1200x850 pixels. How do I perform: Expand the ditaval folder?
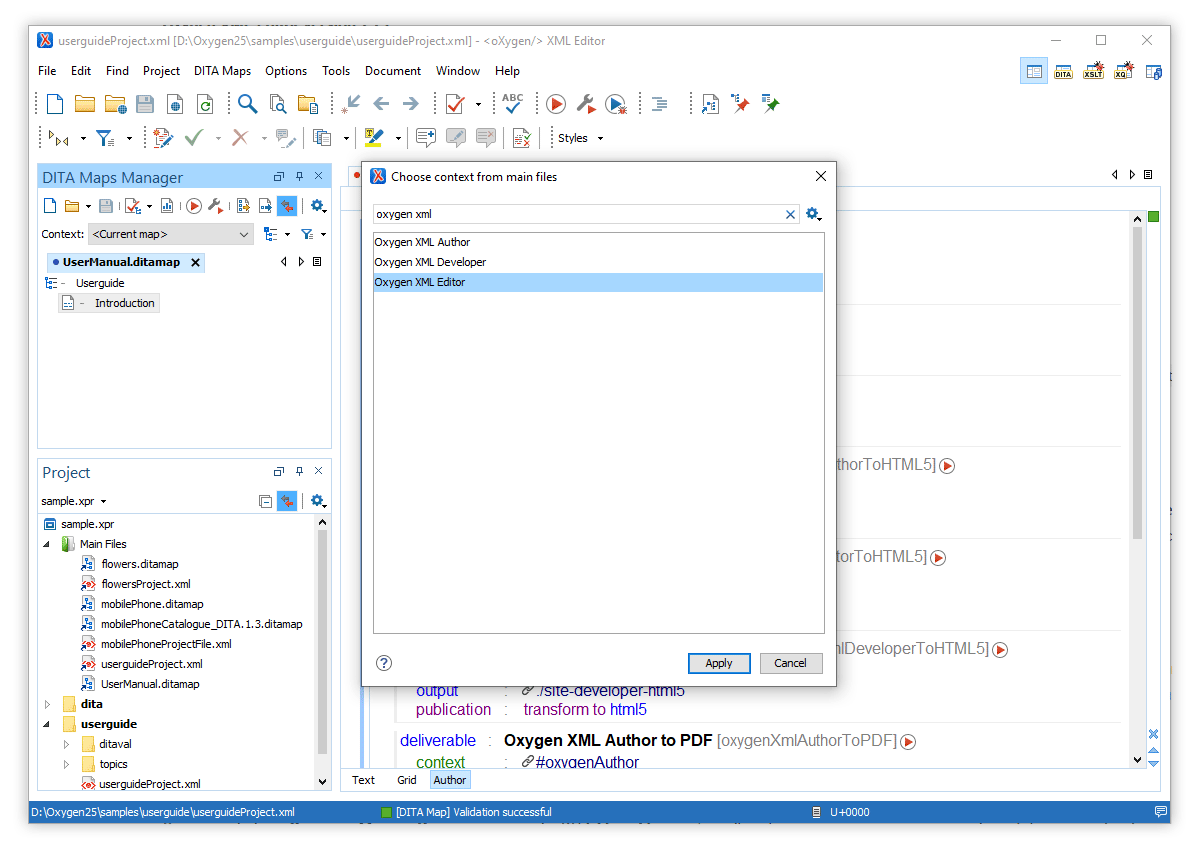pos(67,744)
